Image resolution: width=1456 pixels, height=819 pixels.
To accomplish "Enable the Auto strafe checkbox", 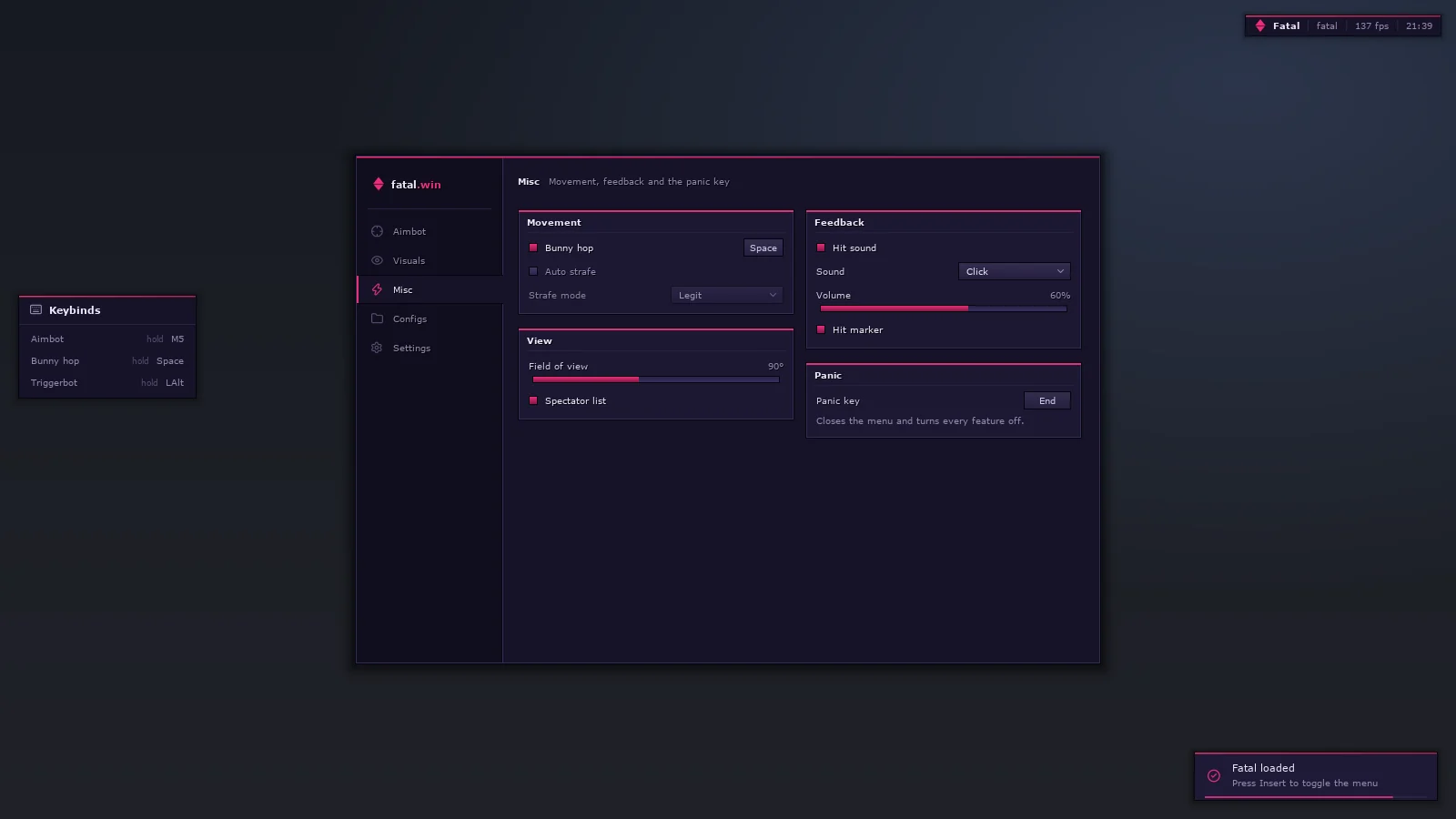I will (x=533, y=271).
